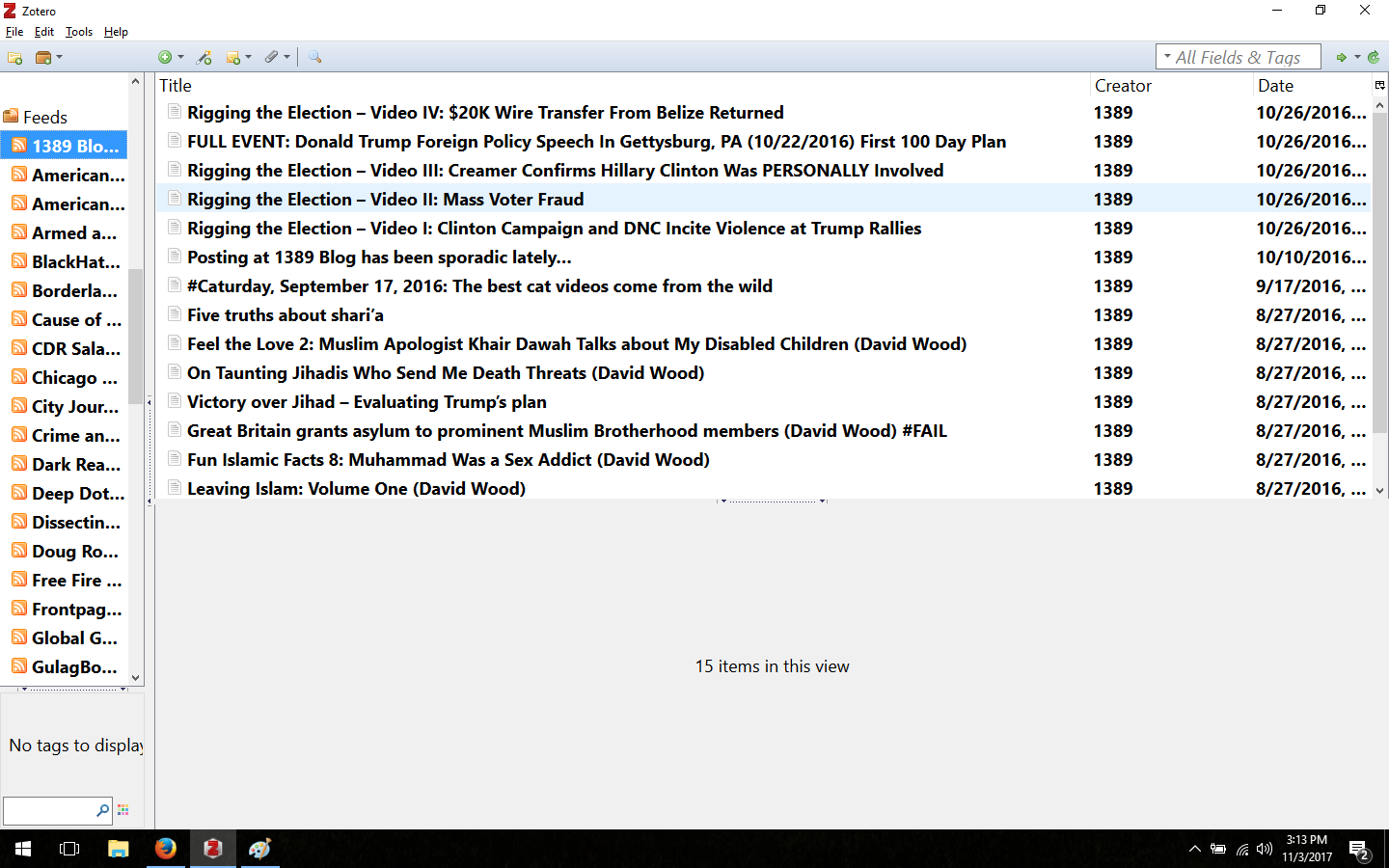Click the items list scrollbar down arrow

(x=1379, y=491)
